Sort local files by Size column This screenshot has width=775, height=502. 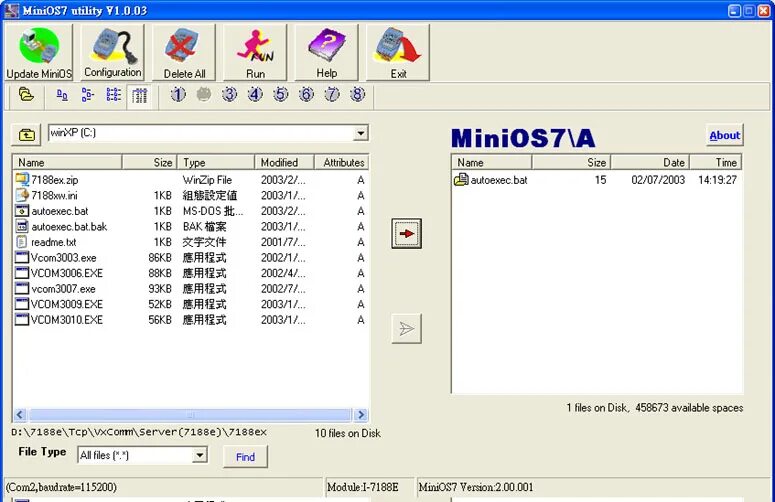pos(149,163)
